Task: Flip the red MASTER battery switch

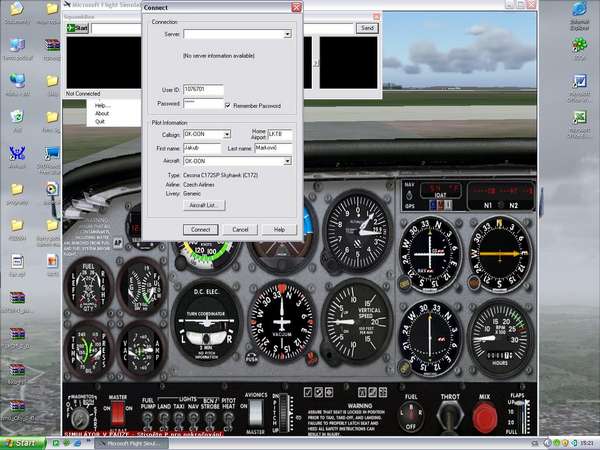Action: point(117,410)
